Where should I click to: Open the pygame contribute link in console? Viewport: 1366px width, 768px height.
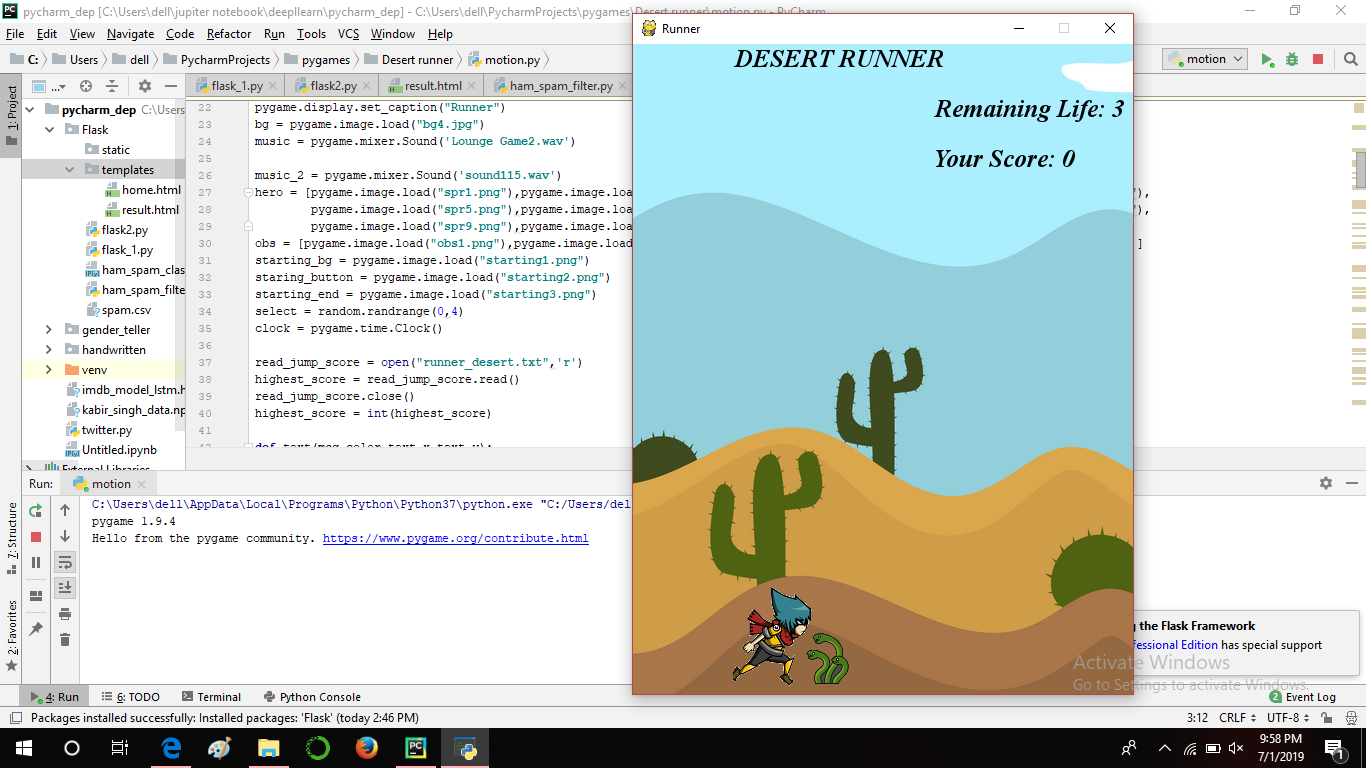[x=455, y=538]
